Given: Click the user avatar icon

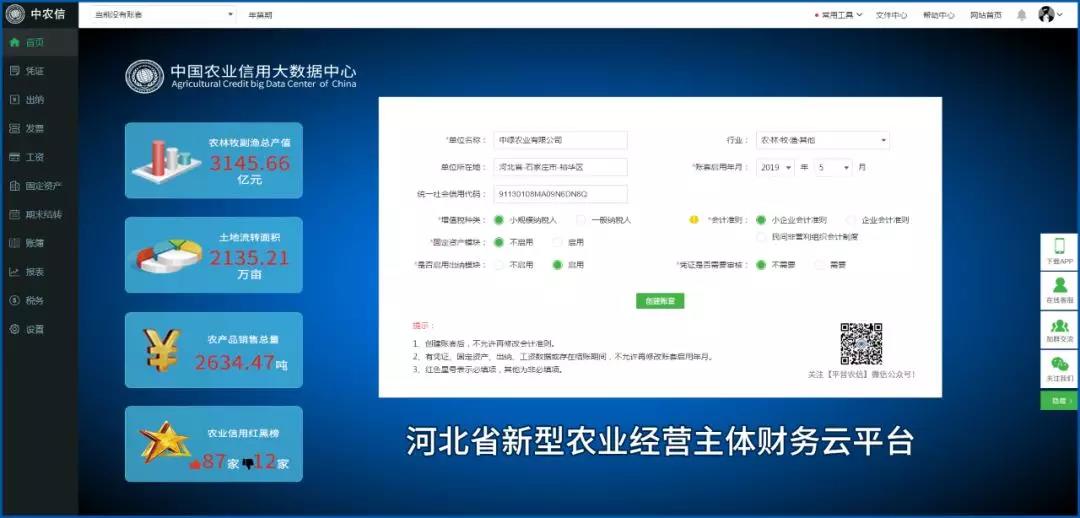Looking at the screenshot, I should click(x=1047, y=15).
